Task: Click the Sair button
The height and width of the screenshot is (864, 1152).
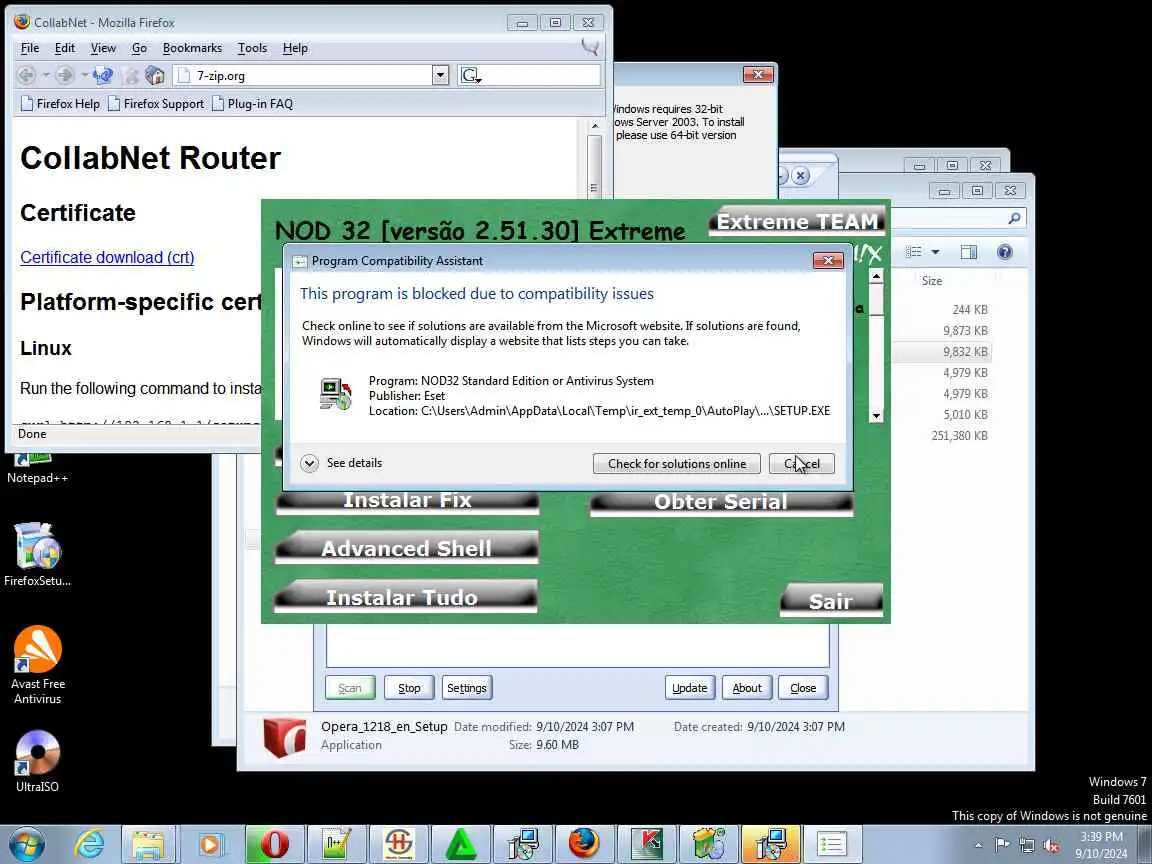Action: (831, 601)
